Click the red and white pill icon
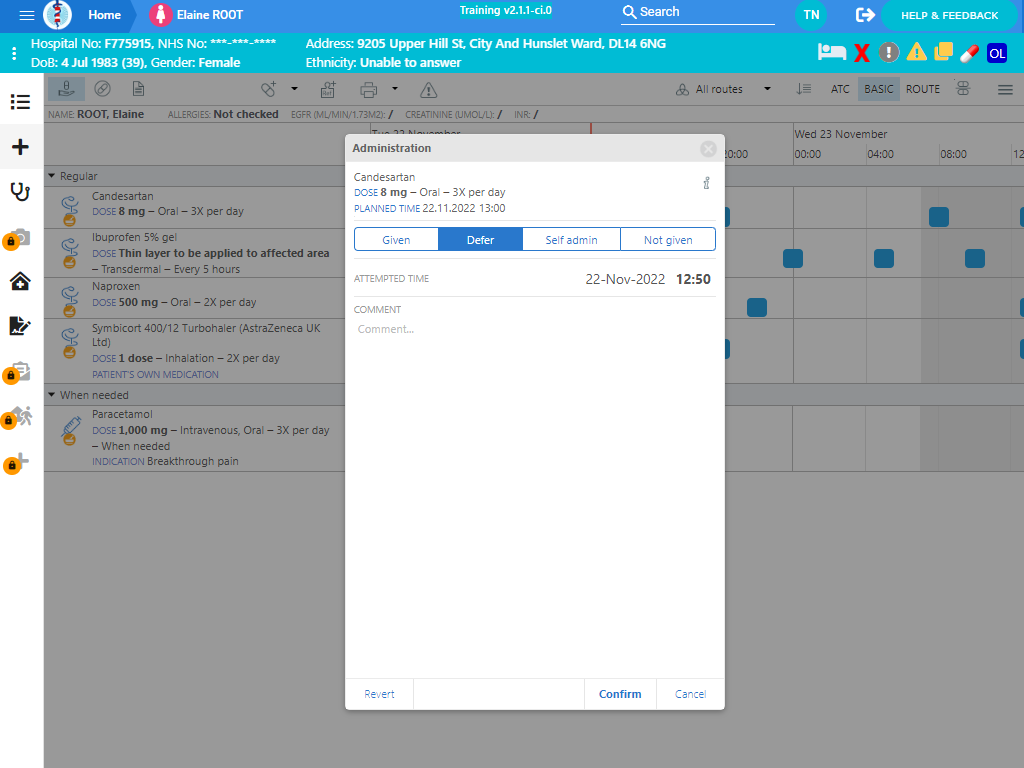This screenshot has height=768, width=1024. (x=969, y=53)
